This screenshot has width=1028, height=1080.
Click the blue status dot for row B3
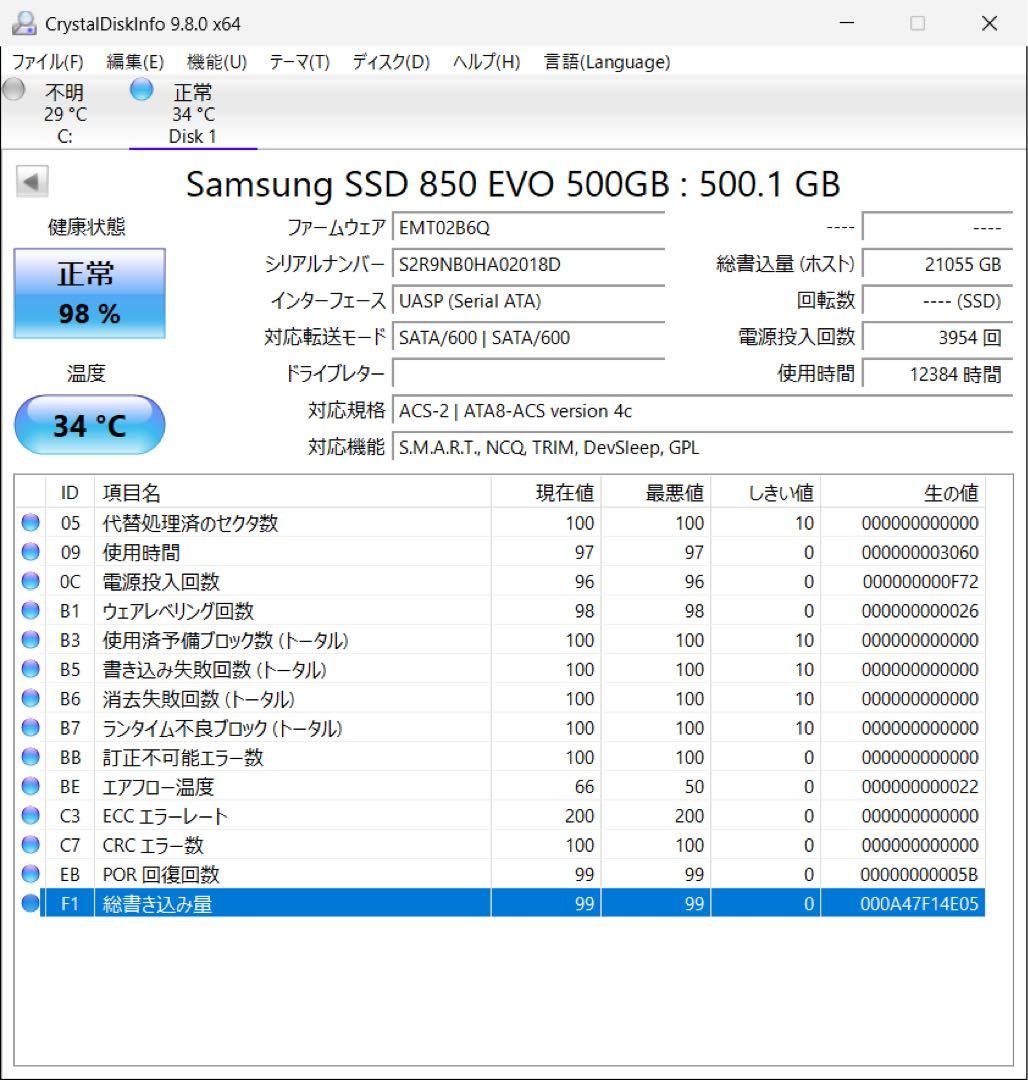(x=30, y=640)
